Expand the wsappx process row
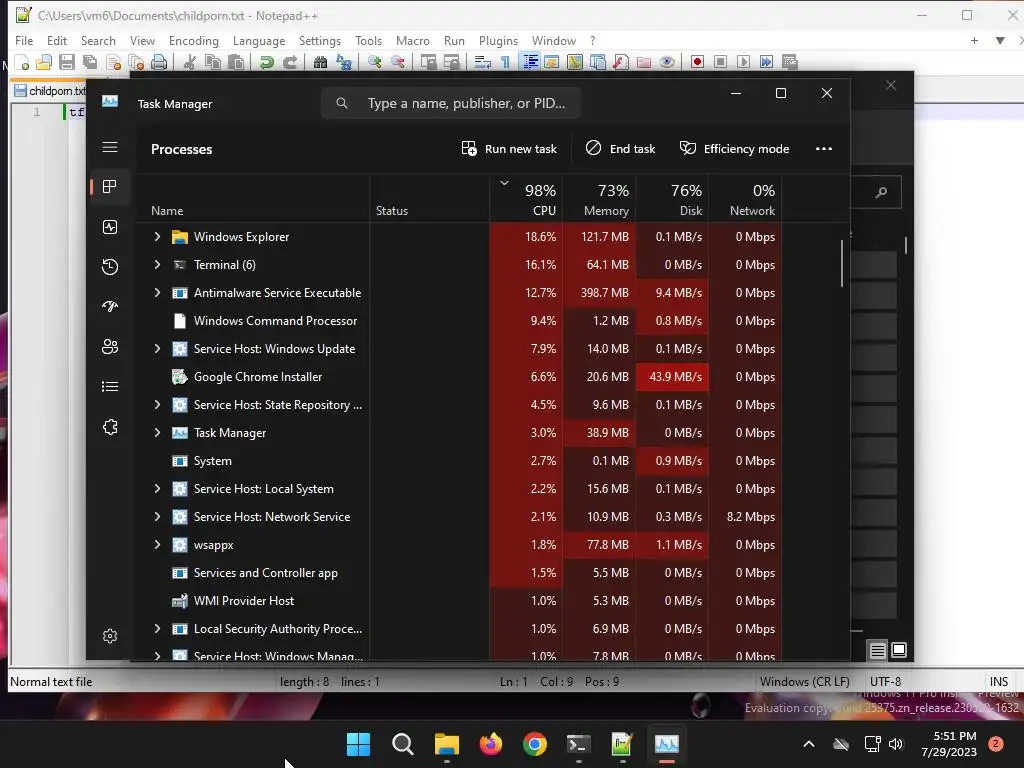The height and width of the screenshot is (768, 1024). (157, 545)
